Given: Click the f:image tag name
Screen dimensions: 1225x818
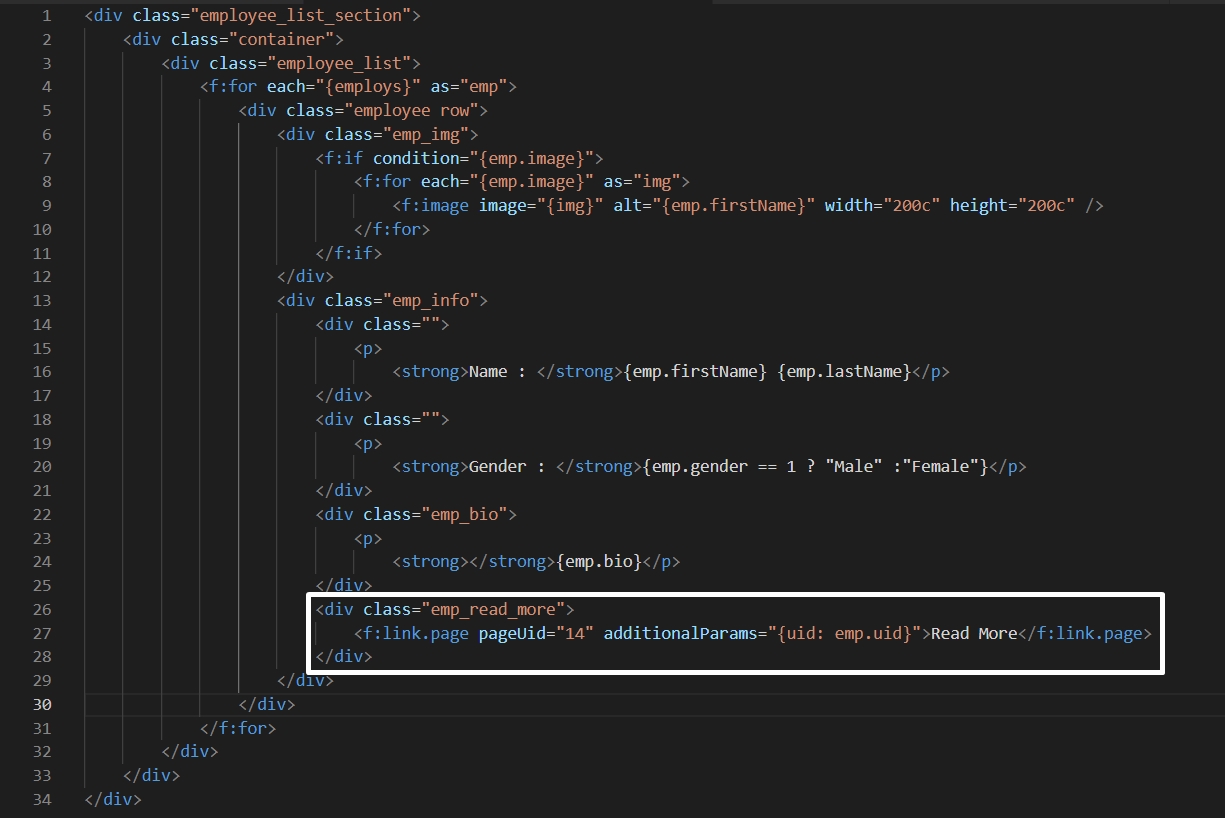Looking at the screenshot, I should tap(436, 205).
